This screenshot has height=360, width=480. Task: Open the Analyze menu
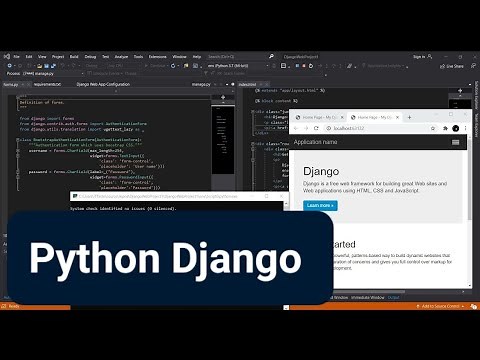click(x=121, y=57)
